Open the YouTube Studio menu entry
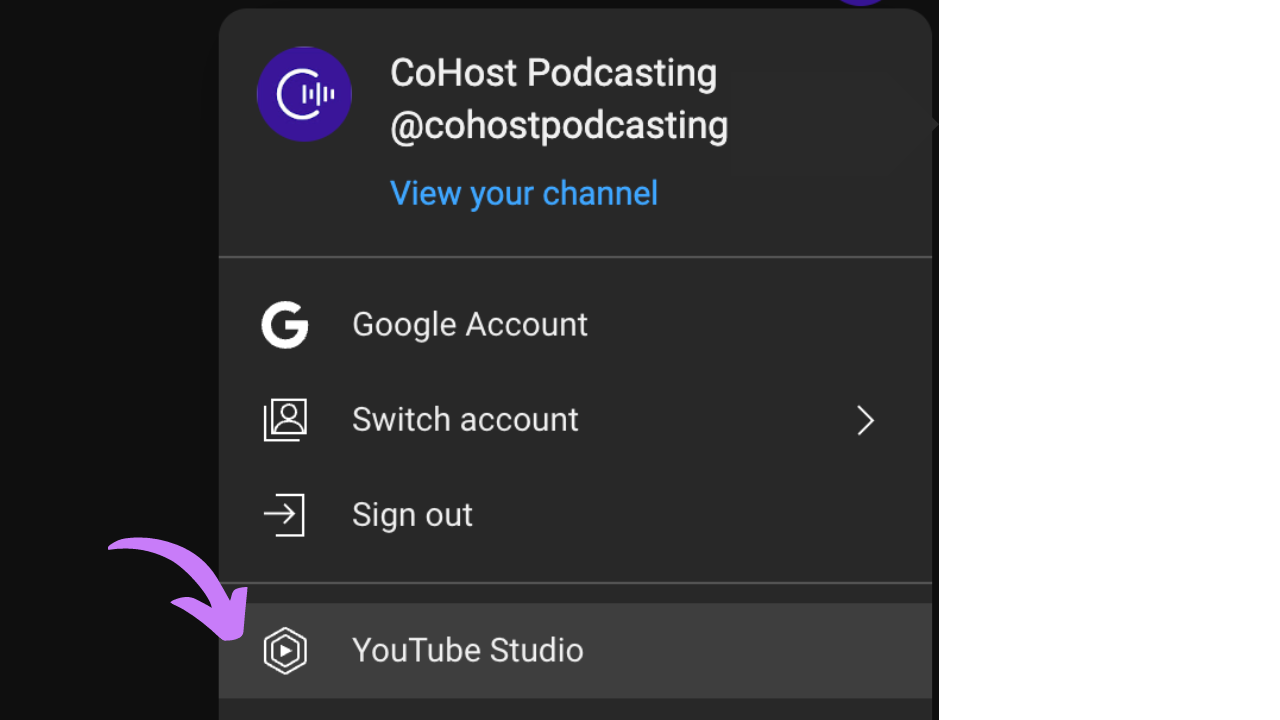Screen dimensions: 1280x720 point(575,651)
